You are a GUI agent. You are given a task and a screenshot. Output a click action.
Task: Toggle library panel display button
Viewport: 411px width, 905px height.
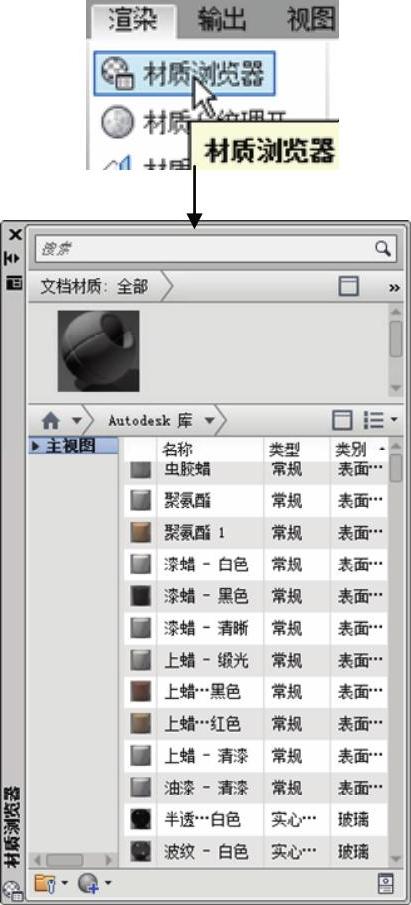point(342,421)
